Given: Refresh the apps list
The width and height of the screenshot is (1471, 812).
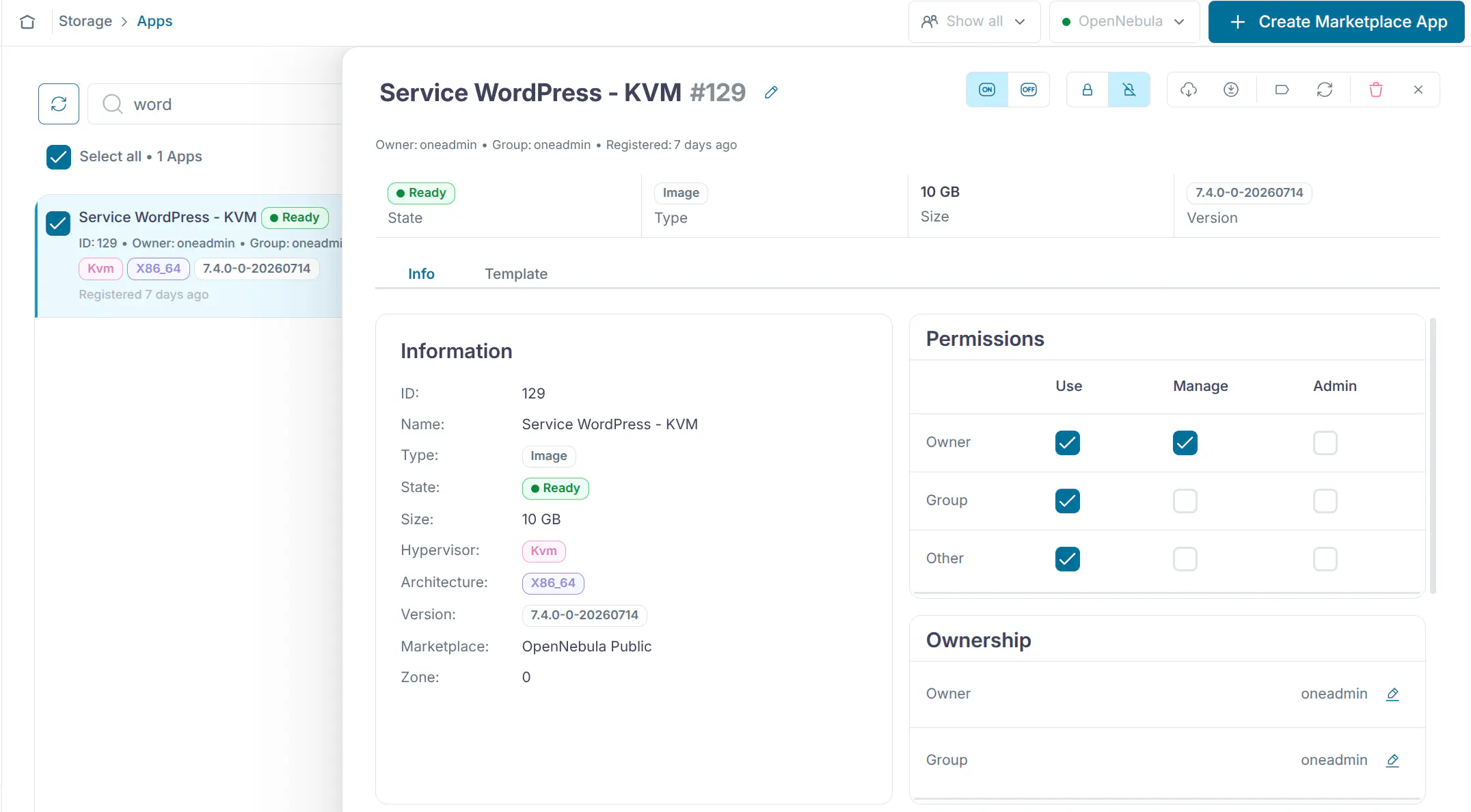Looking at the screenshot, I should pyautogui.click(x=59, y=104).
